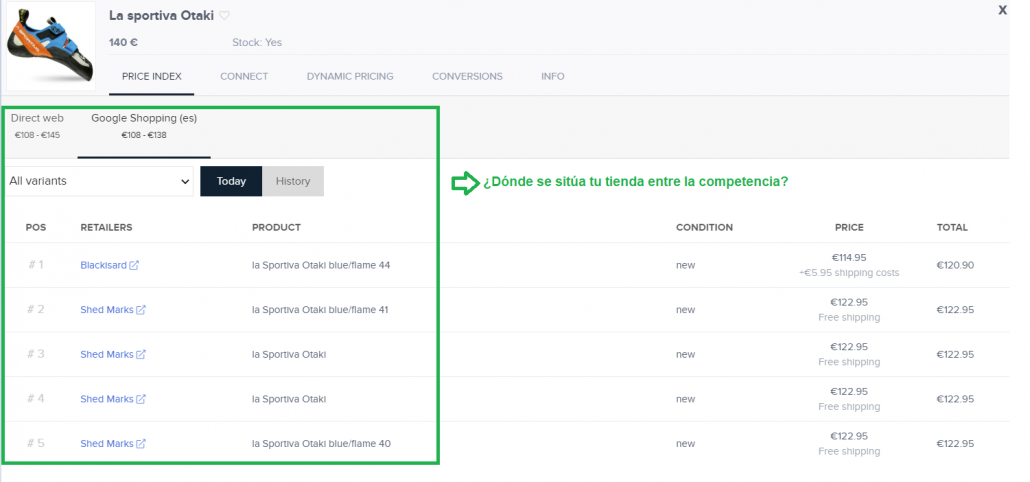Open the CONVERSIONS tab

click(x=467, y=76)
